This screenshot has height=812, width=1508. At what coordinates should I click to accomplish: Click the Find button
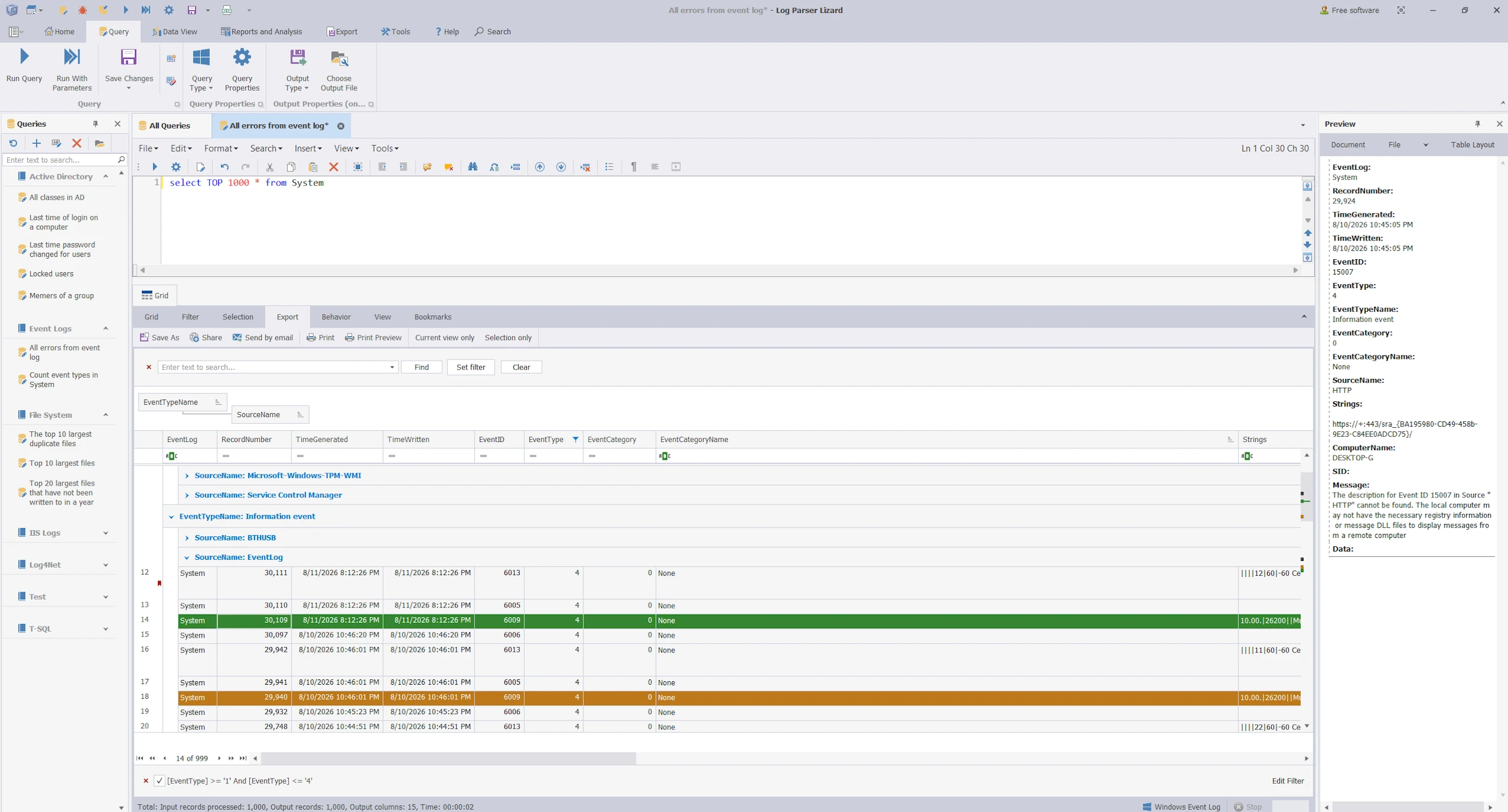click(421, 367)
